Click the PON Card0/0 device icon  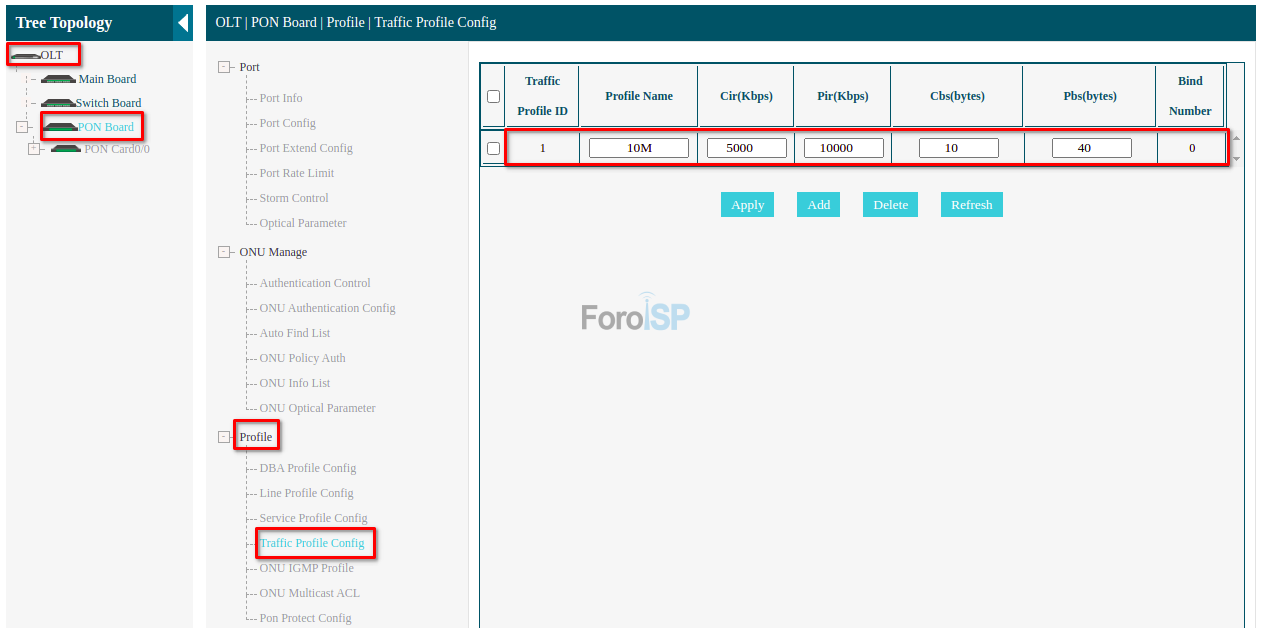(66, 149)
